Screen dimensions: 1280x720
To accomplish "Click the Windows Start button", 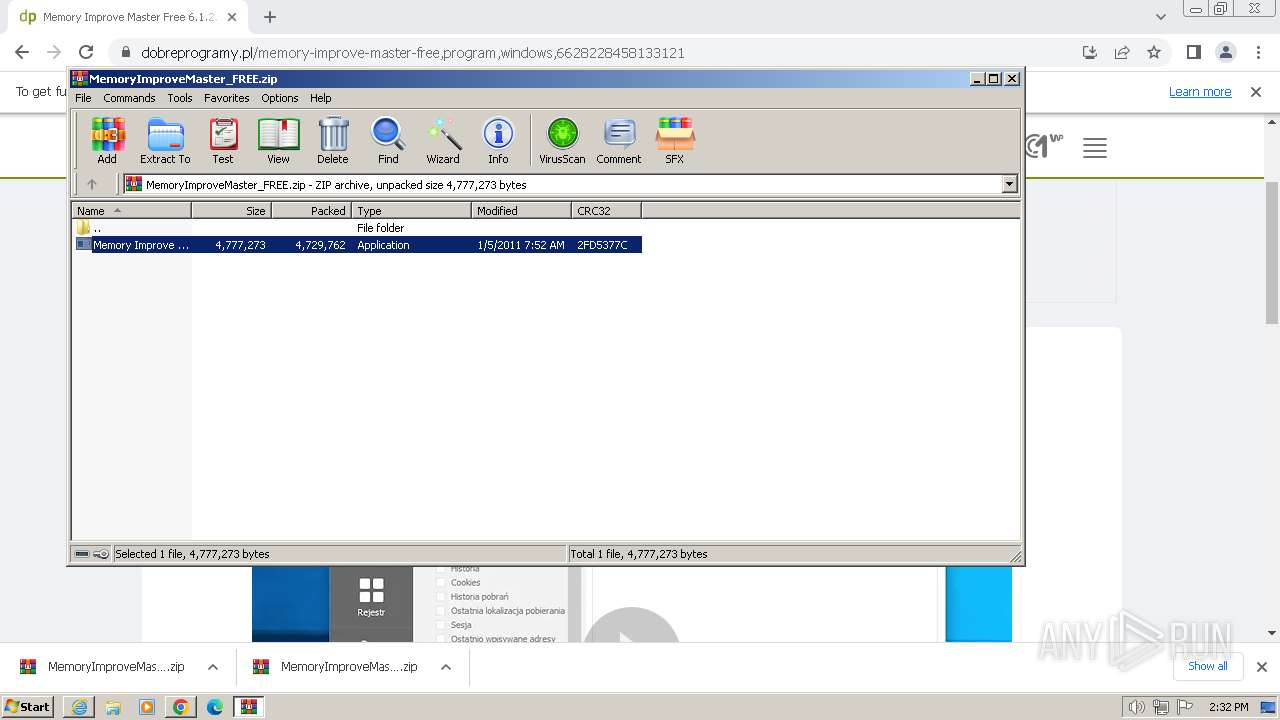I will [28, 707].
